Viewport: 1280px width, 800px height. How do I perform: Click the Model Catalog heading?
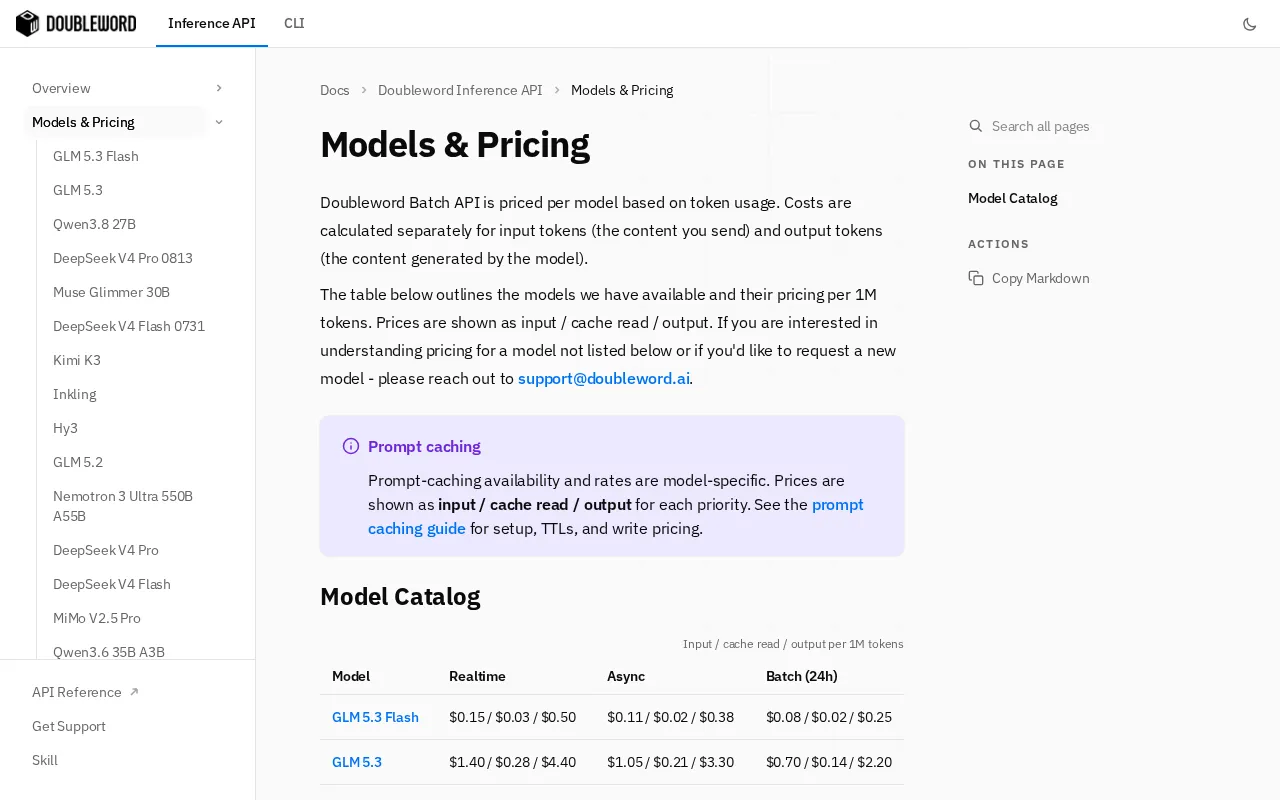click(400, 597)
